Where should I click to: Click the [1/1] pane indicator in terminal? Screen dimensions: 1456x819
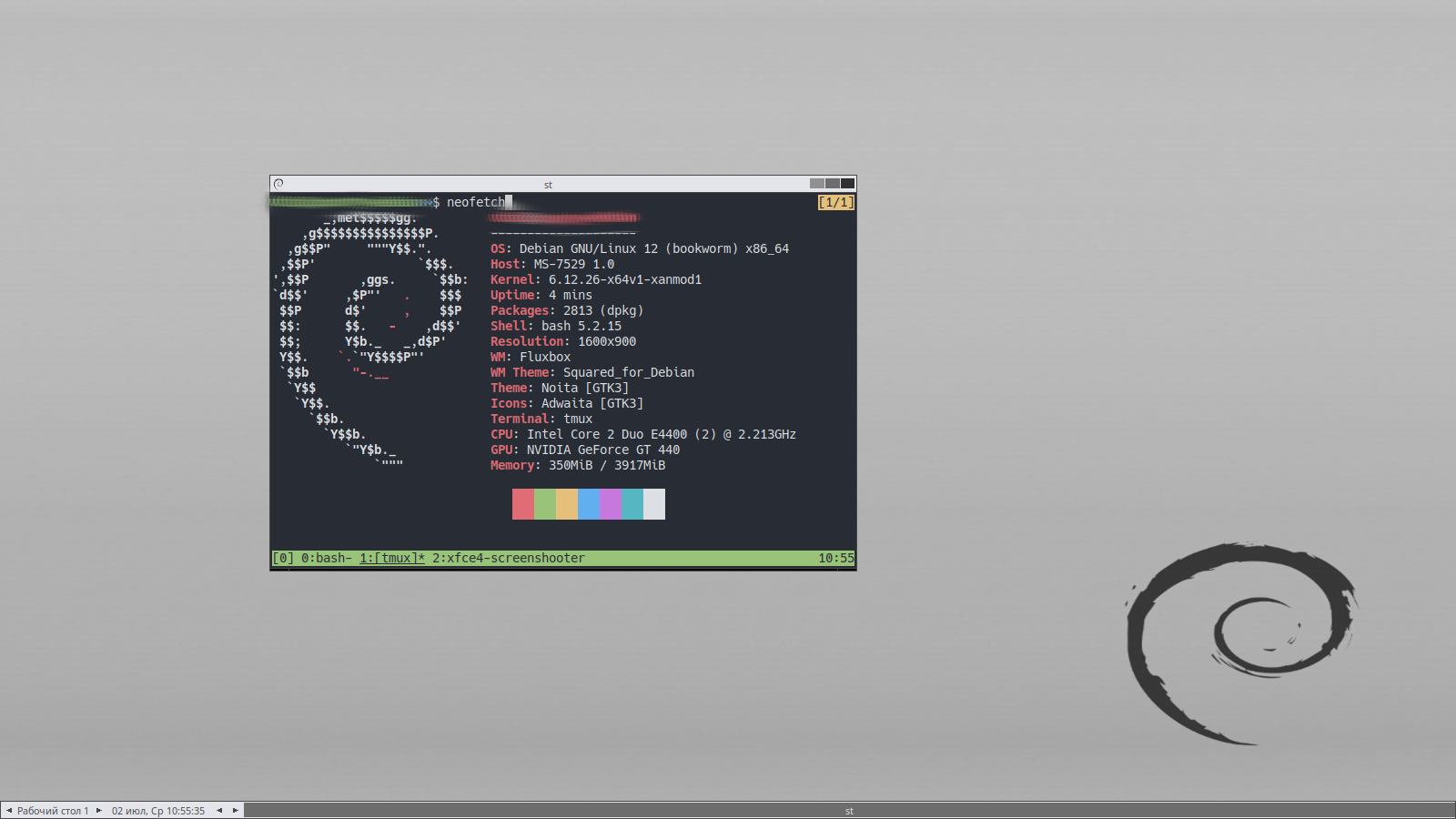coord(835,203)
